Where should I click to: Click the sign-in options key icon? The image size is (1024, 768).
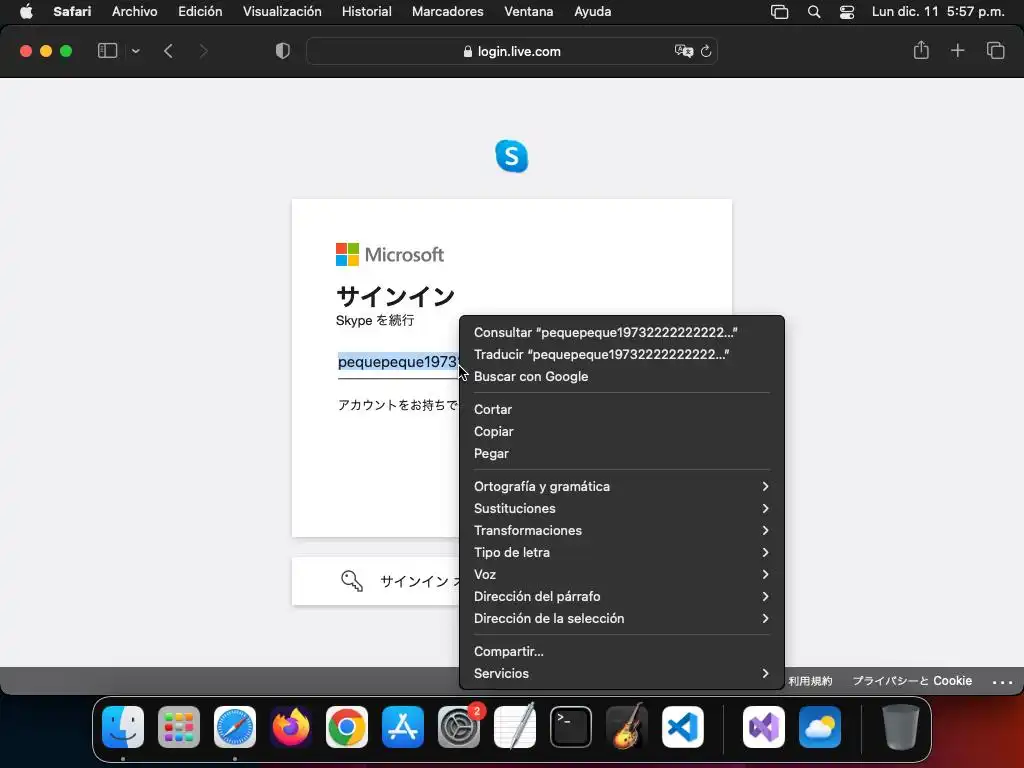click(x=351, y=581)
